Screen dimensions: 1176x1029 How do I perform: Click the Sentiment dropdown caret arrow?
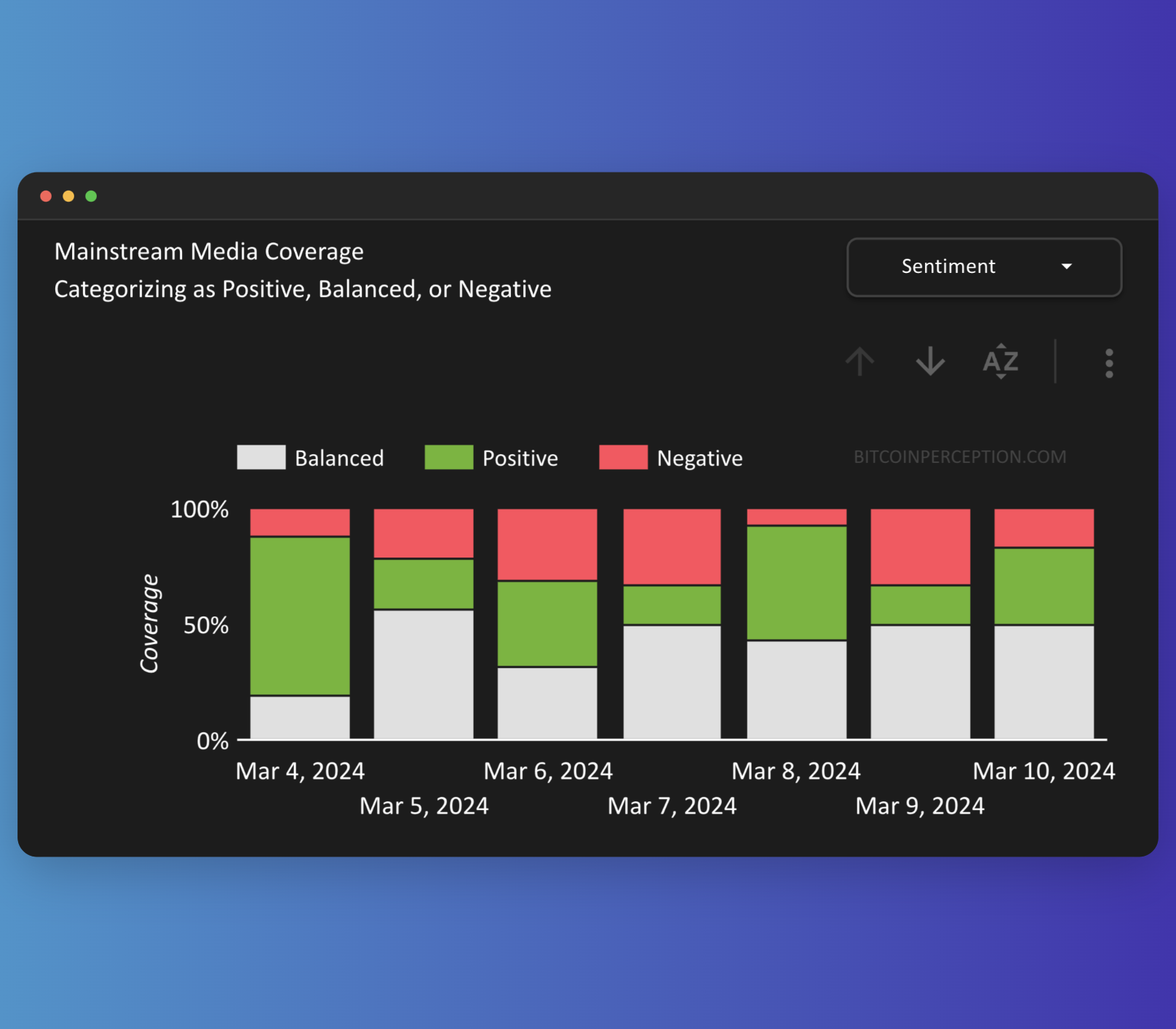click(x=1066, y=267)
